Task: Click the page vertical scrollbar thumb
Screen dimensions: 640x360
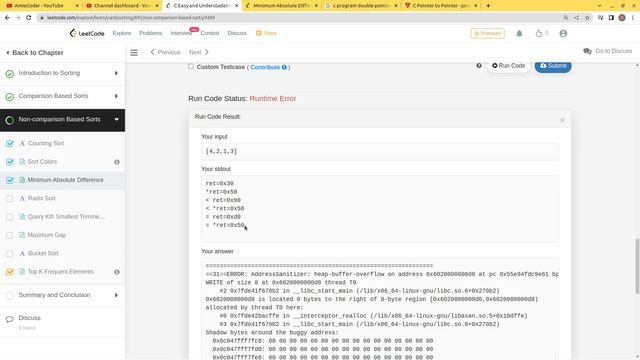Action: (637, 266)
